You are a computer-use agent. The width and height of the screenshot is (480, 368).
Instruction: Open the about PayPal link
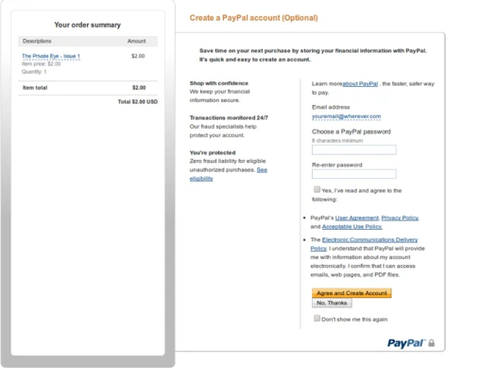coord(360,84)
